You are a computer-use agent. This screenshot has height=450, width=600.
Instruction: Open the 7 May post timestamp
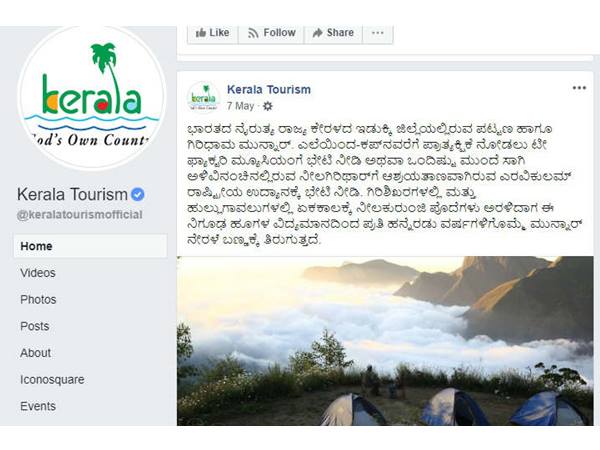pyautogui.click(x=240, y=106)
